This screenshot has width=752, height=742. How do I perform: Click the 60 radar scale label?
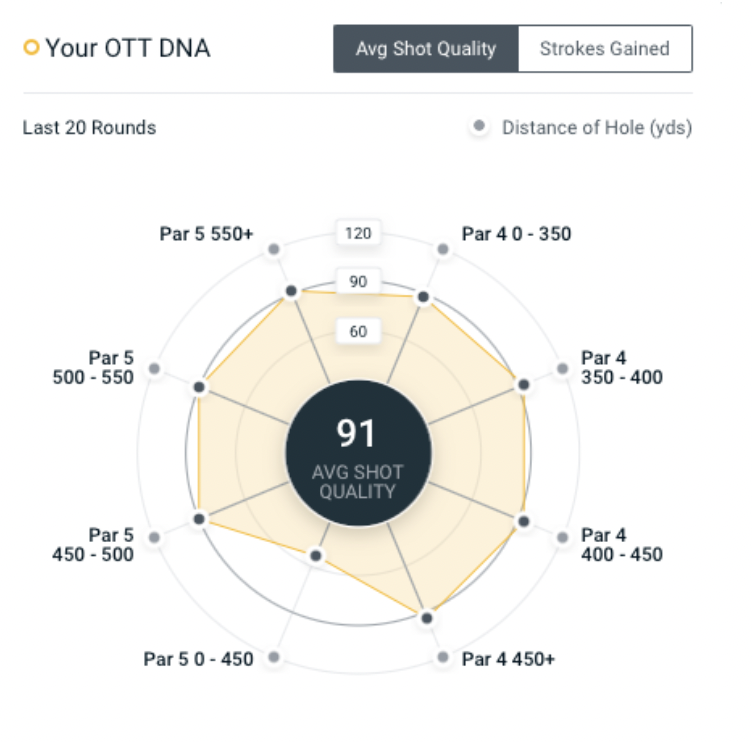(x=358, y=331)
